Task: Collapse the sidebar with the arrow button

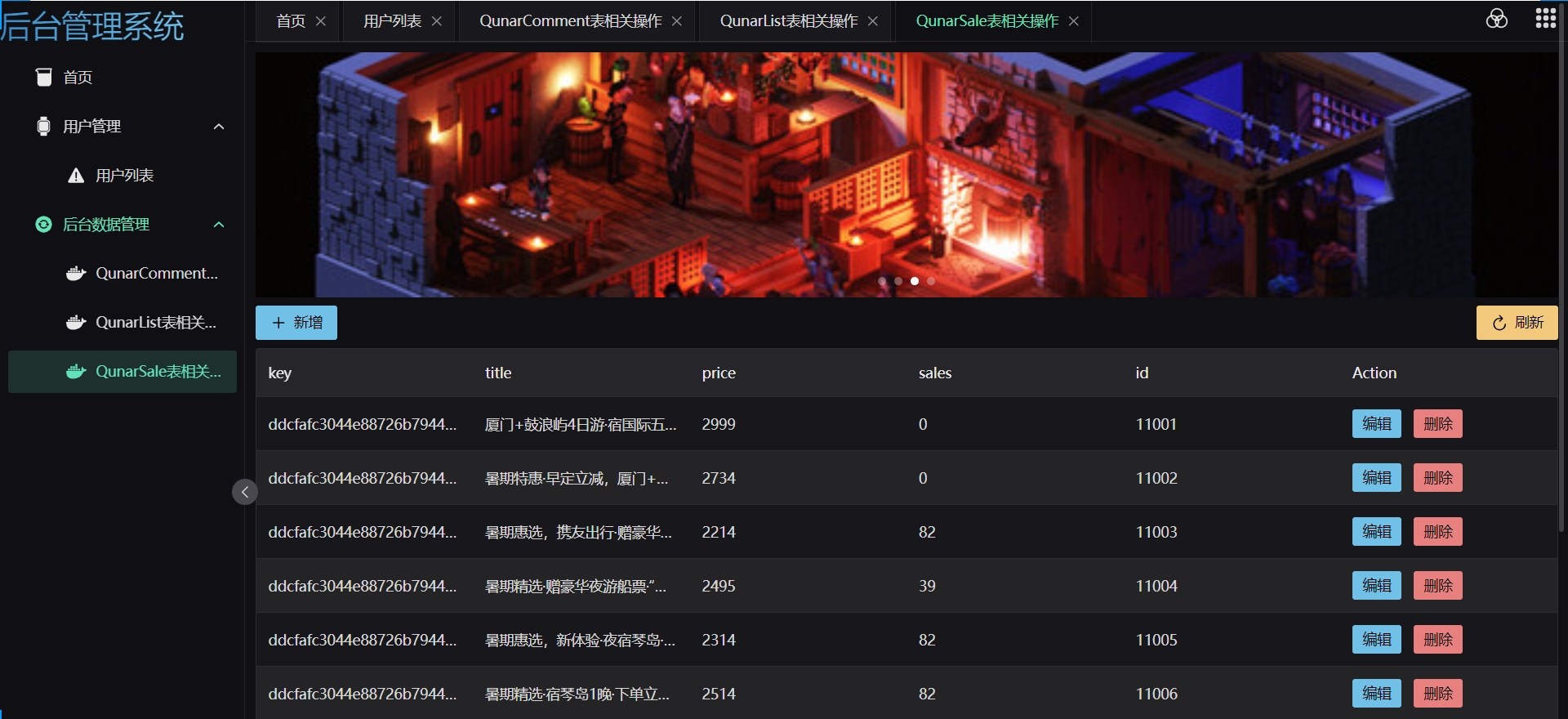Action: [245, 492]
